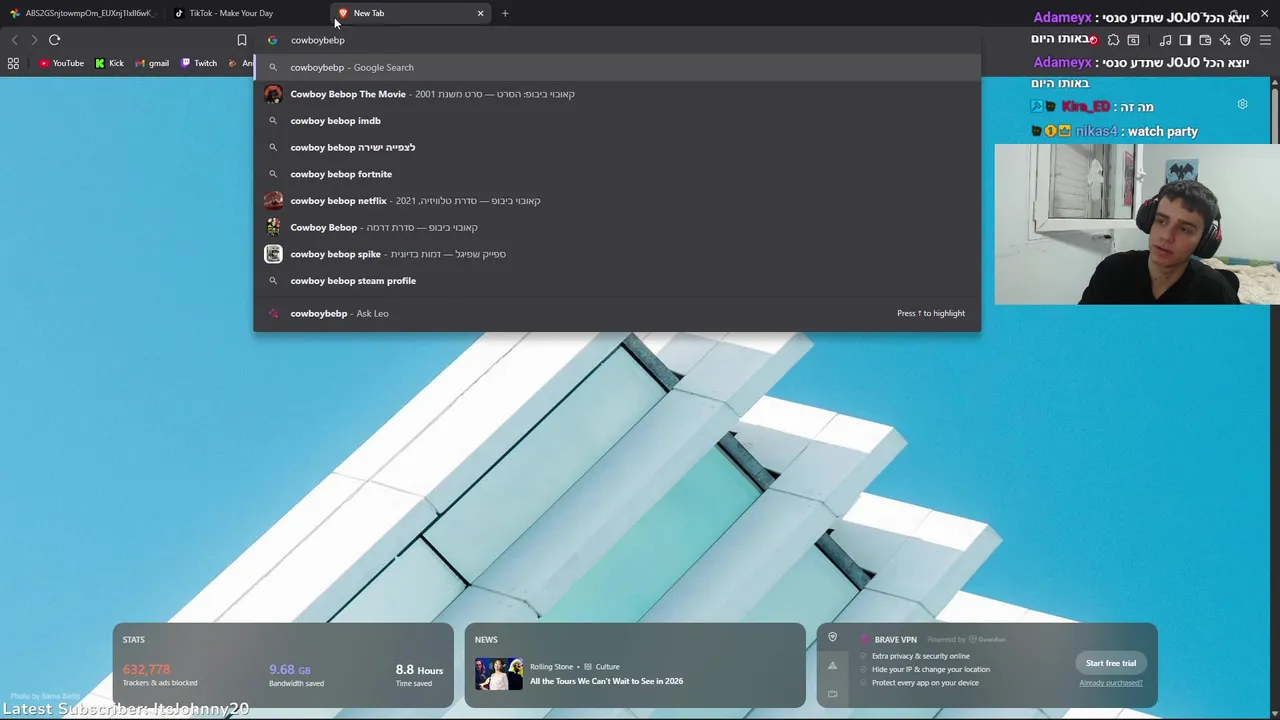This screenshot has height=720, width=1280.
Task: Choose the cowboy bebop לצפייה ישירה suggestion
Action: pos(617,147)
